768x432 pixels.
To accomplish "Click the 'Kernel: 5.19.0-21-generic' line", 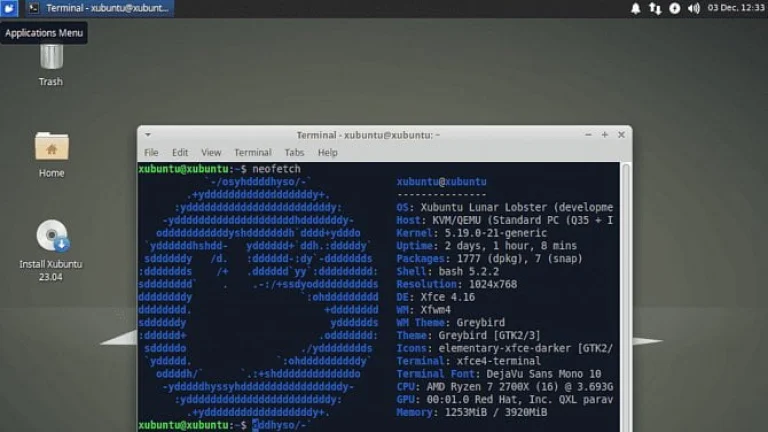I will coord(471,233).
